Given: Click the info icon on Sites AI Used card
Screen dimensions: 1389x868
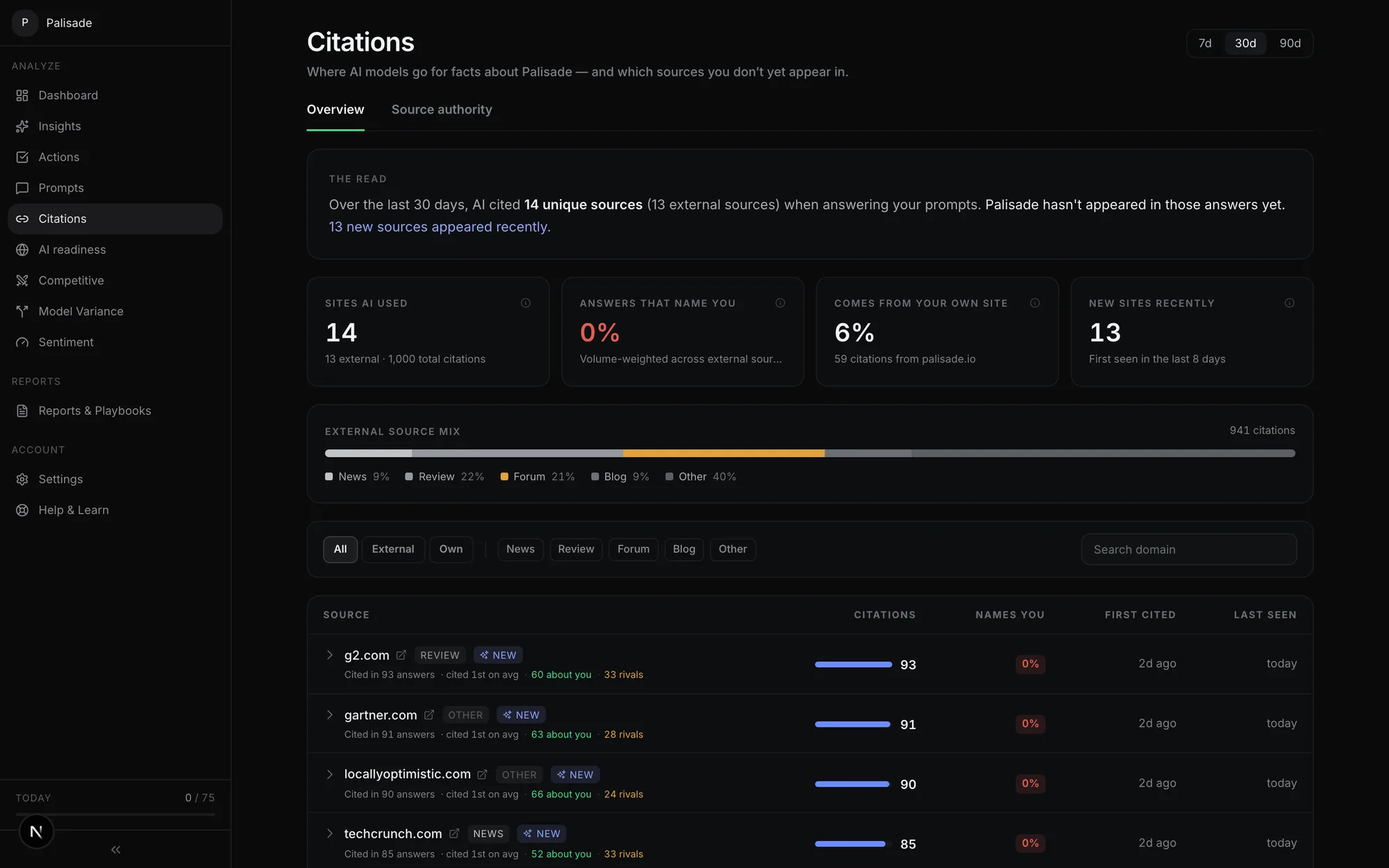Looking at the screenshot, I should [x=526, y=303].
